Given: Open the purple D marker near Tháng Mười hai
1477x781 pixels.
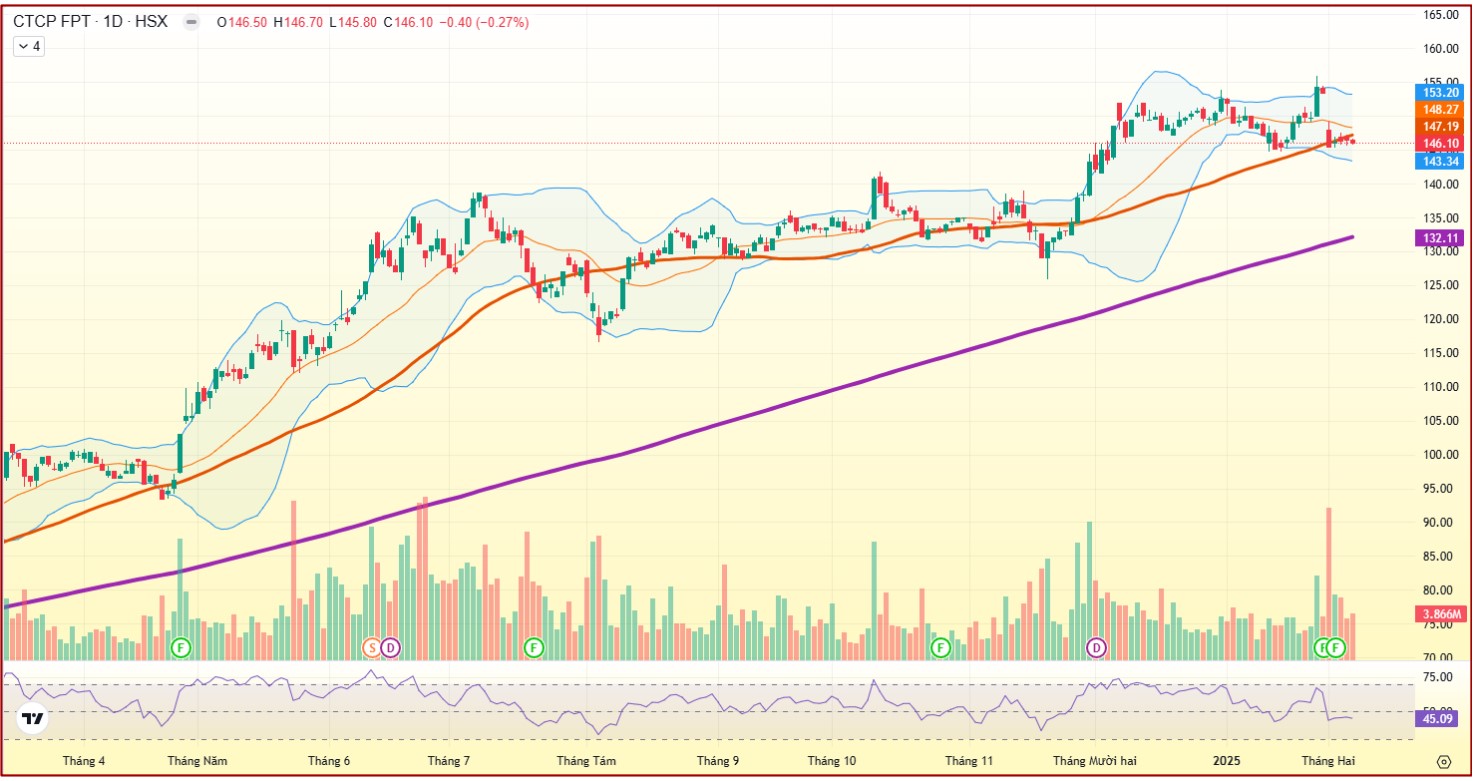Looking at the screenshot, I should pos(1097,648).
